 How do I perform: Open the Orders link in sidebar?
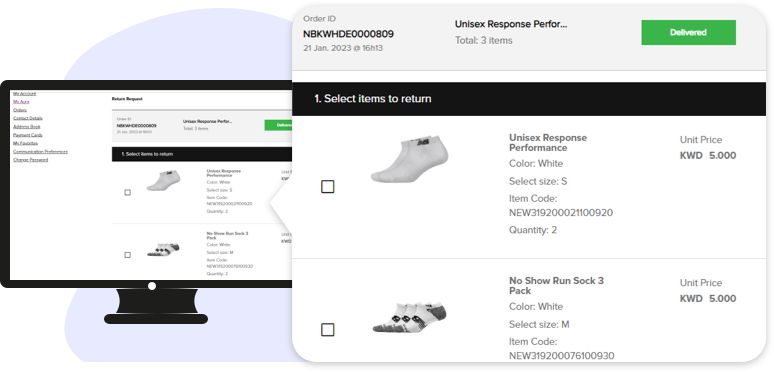(x=20, y=110)
